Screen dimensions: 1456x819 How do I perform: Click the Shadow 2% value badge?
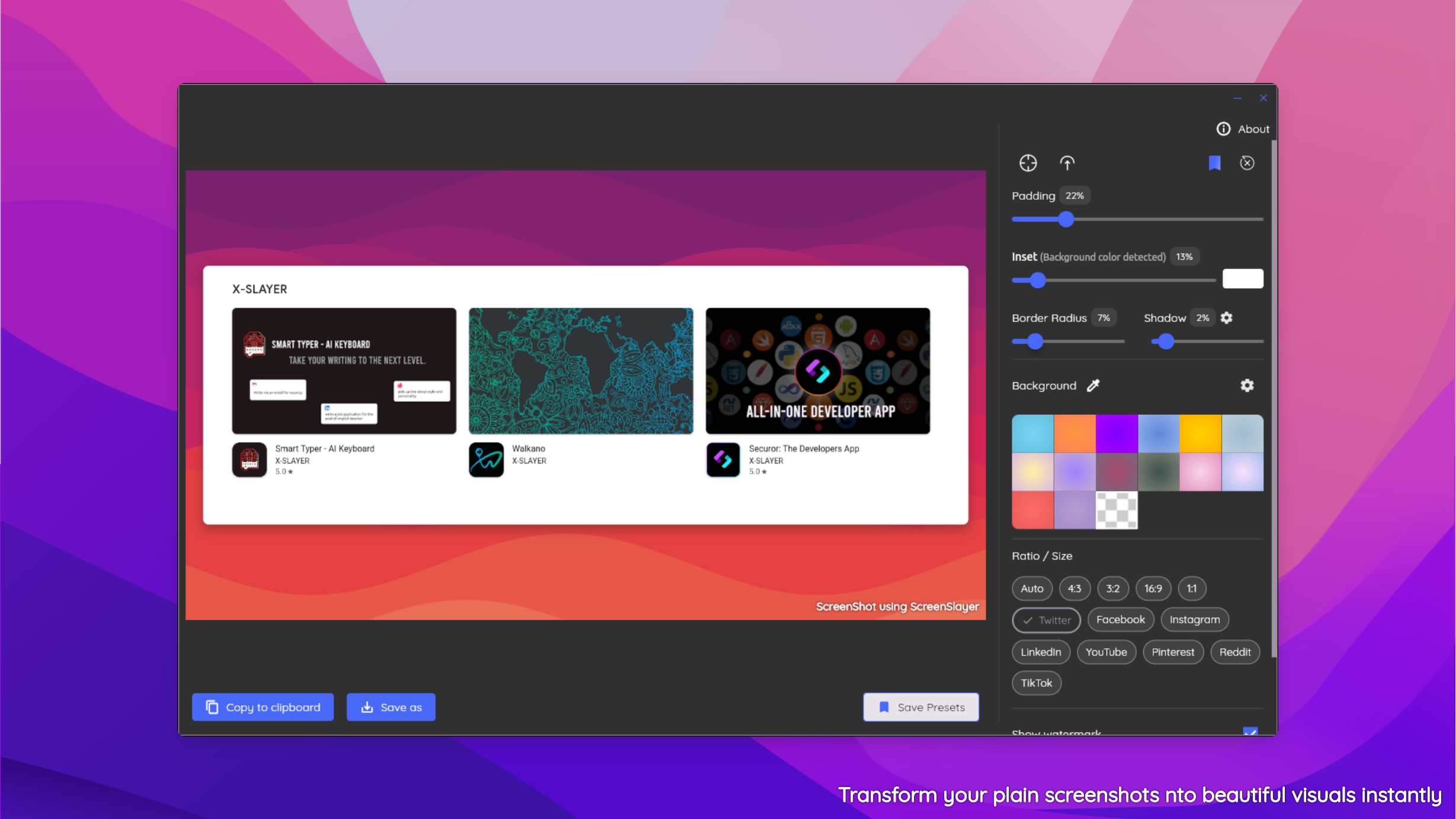[x=1202, y=318]
